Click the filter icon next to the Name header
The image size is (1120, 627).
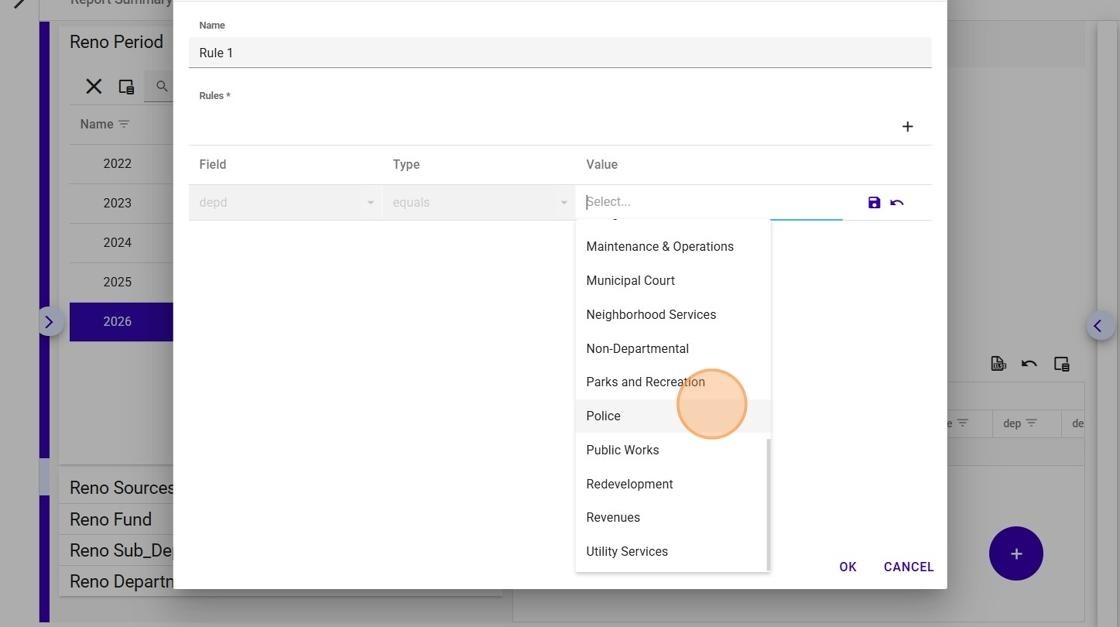pyautogui.click(x=124, y=124)
